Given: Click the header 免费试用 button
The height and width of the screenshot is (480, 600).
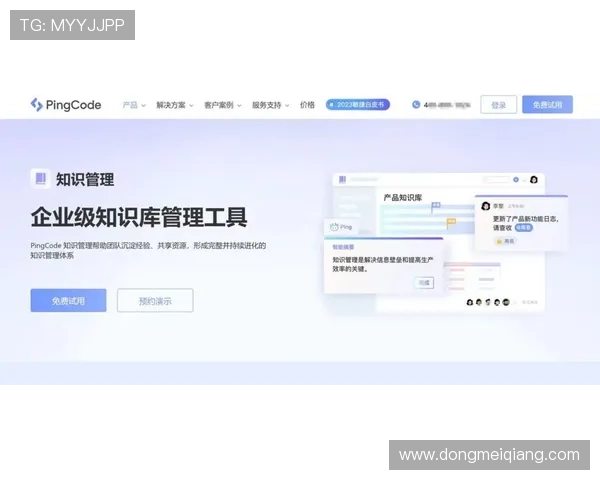Looking at the screenshot, I should pyautogui.click(x=548, y=104).
